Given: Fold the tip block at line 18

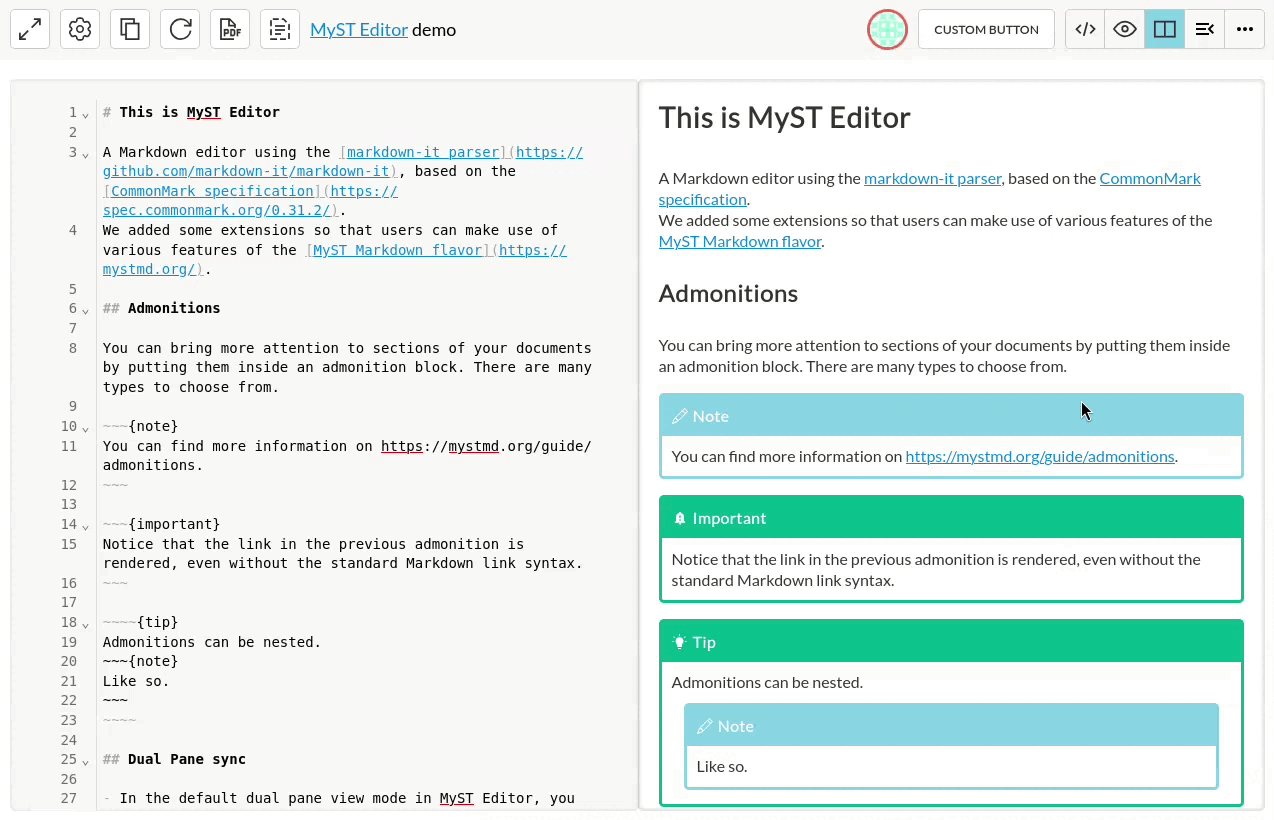Looking at the screenshot, I should pyautogui.click(x=86, y=624).
